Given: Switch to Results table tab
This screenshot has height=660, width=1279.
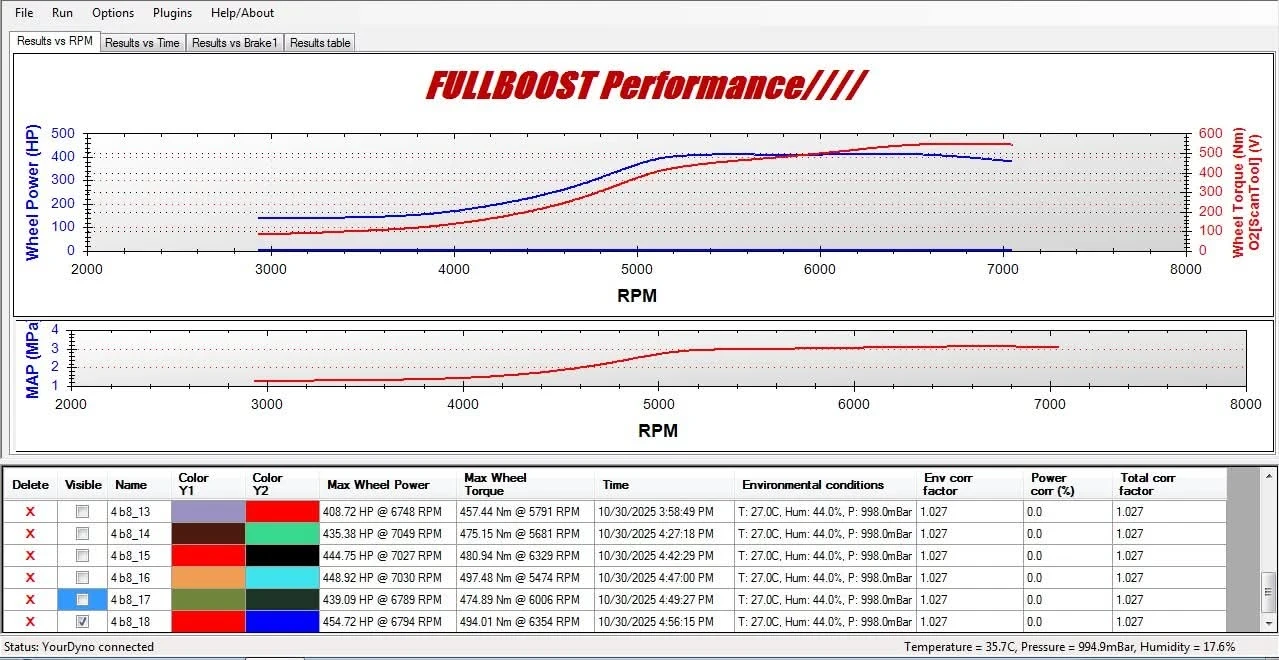Looking at the screenshot, I should [320, 43].
